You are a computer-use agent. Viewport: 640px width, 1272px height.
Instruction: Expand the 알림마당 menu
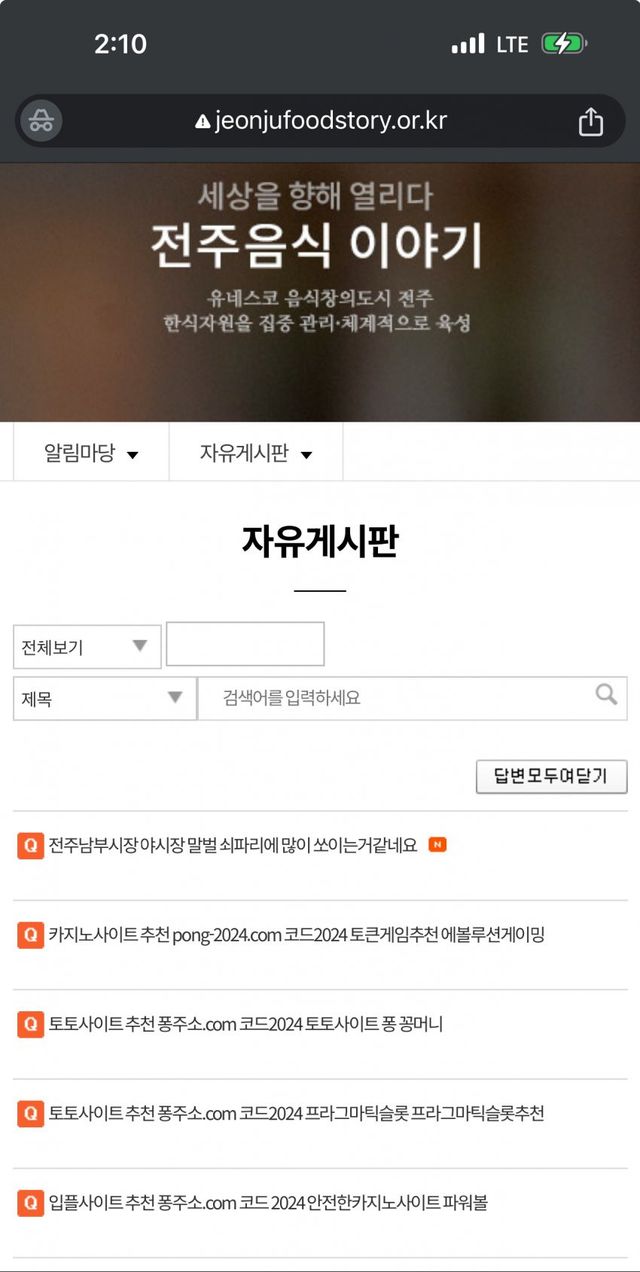[x=91, y=453]
